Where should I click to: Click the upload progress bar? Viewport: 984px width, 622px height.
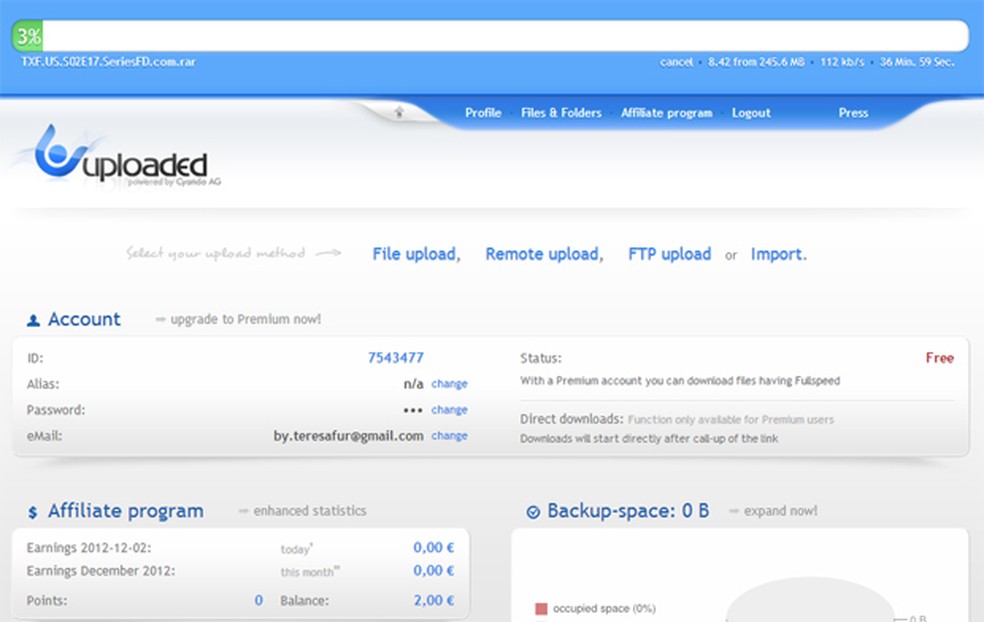490,36
